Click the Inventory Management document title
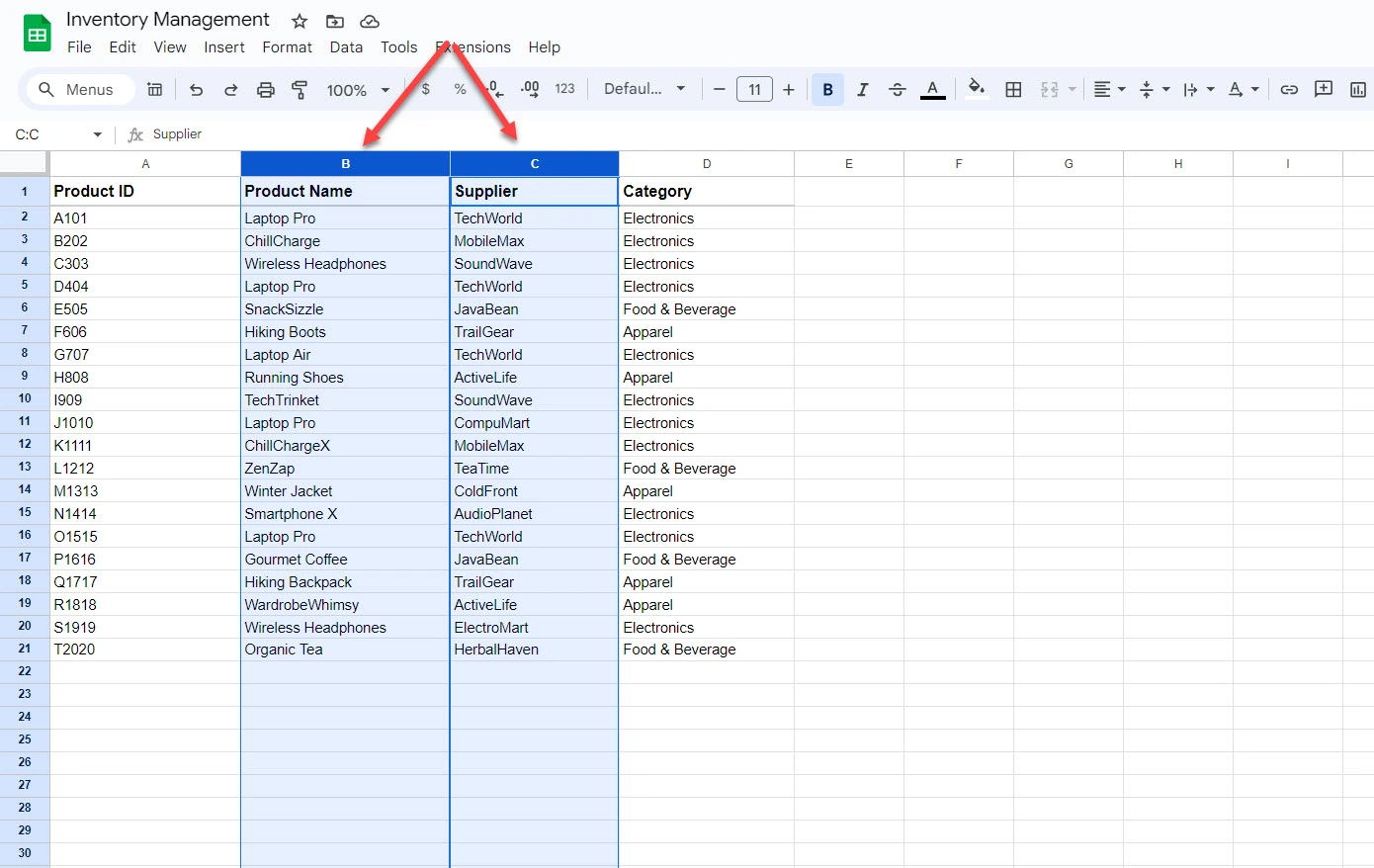 click(x=167, y=20)
